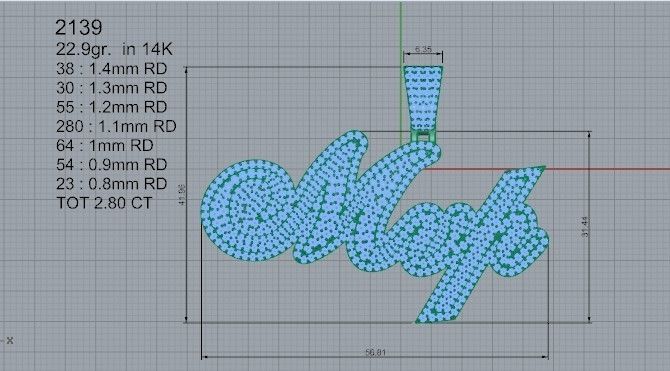Viewport: 670px width, 371px height.
Task: Select the '23 : 0.8mm RD' annotation
Action: pos(111,184)
